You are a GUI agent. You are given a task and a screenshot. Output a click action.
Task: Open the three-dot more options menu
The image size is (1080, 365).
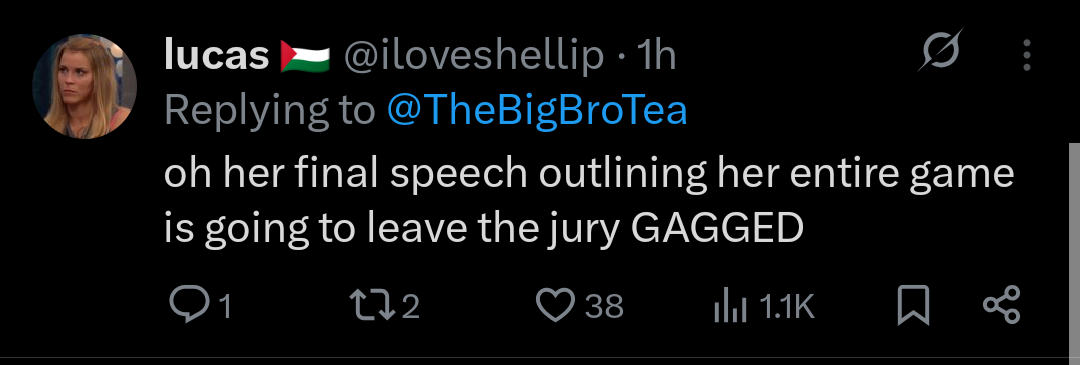[1026, 55]
